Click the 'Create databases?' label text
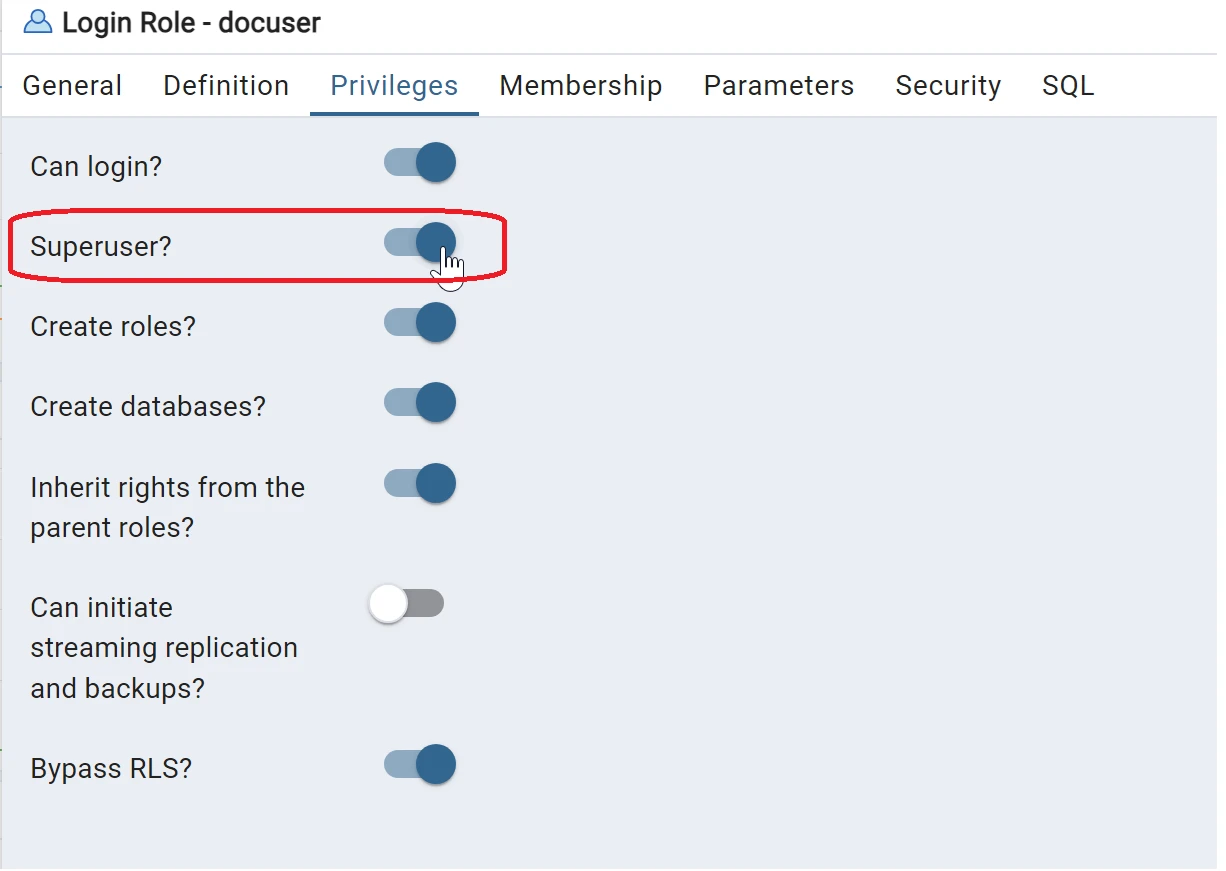The image size is (1226, 871). point(148,407)
